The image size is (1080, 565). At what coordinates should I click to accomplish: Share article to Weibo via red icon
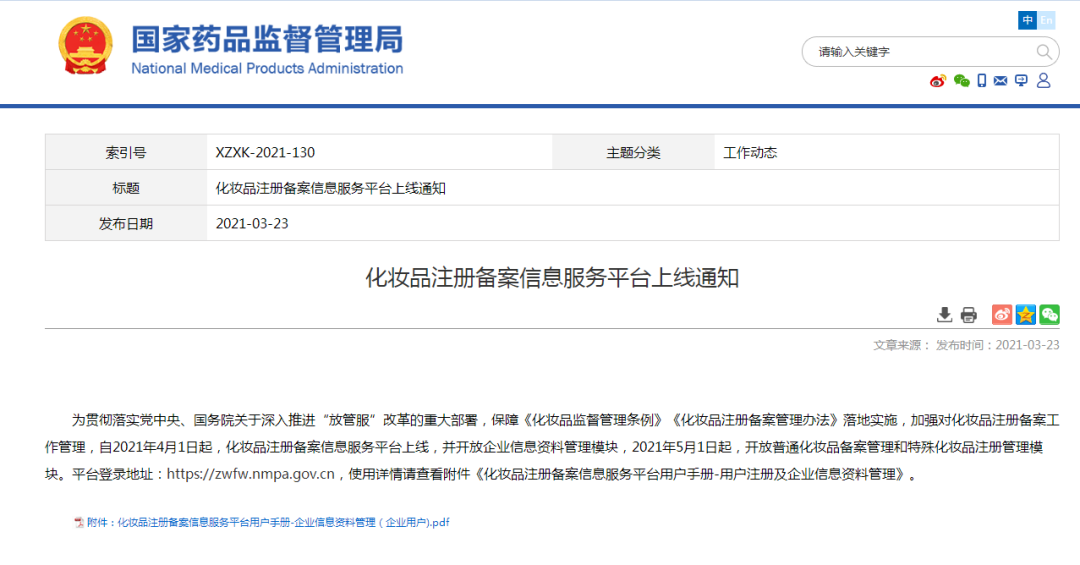coord(1002,315)
